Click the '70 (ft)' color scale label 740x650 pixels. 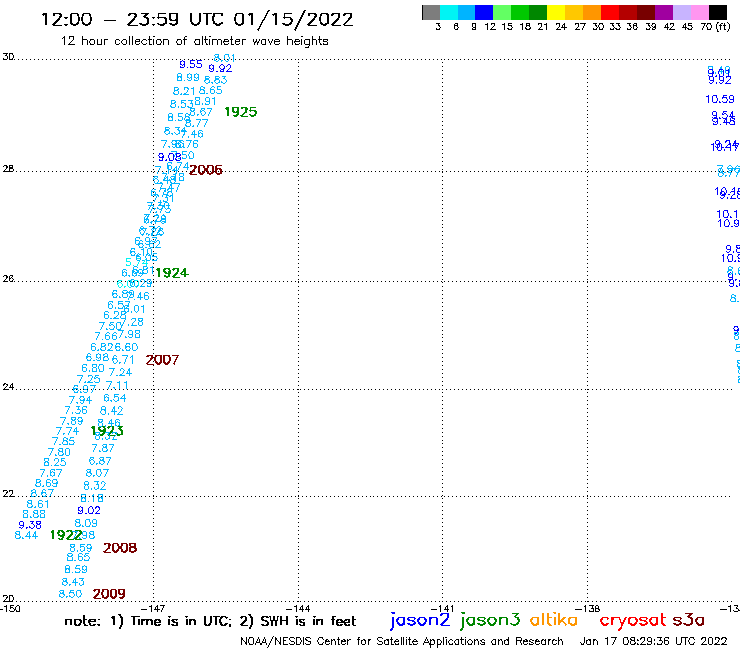[x=715, y=26]
